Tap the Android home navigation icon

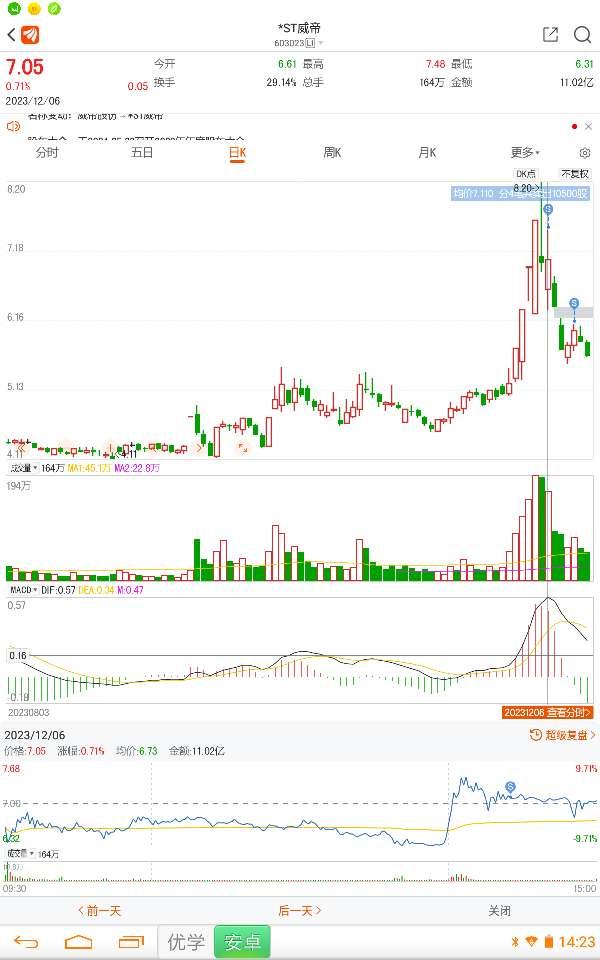click(78, 942)
